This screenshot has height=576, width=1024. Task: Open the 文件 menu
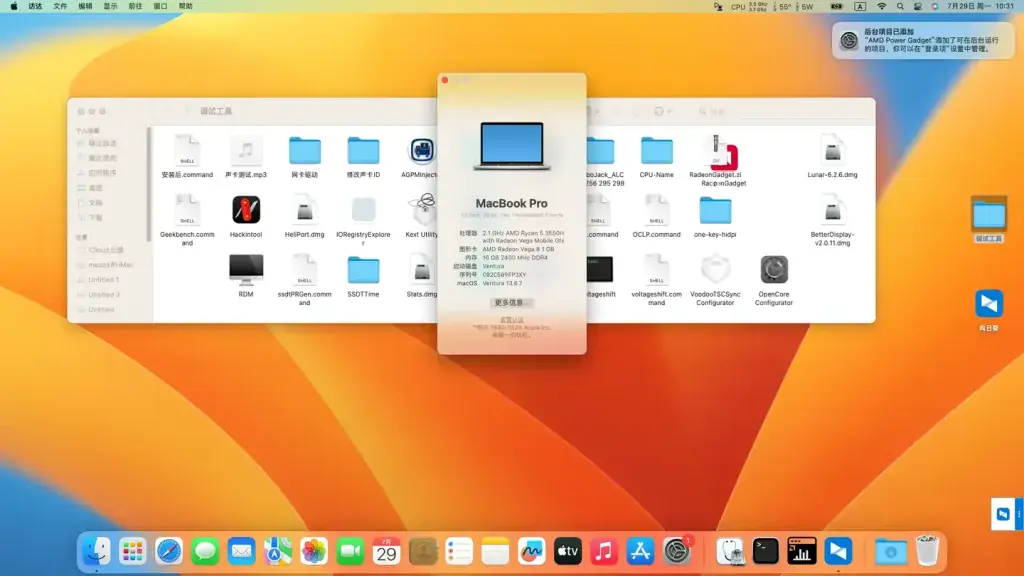pyautogui.click(x=60, y=7)
